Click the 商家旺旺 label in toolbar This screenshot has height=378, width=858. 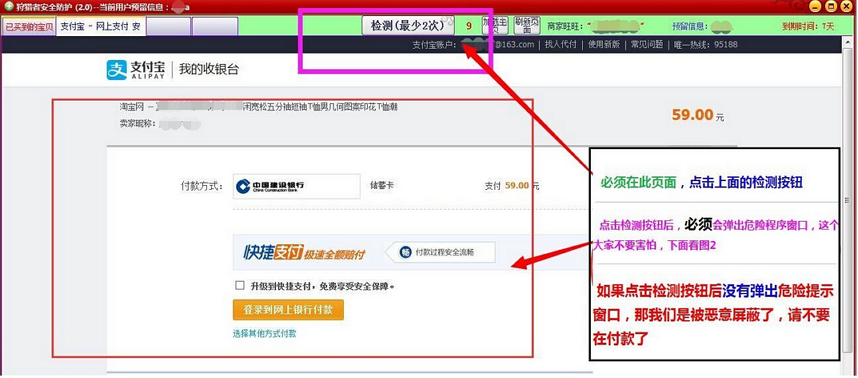click(x=566, y=26)
